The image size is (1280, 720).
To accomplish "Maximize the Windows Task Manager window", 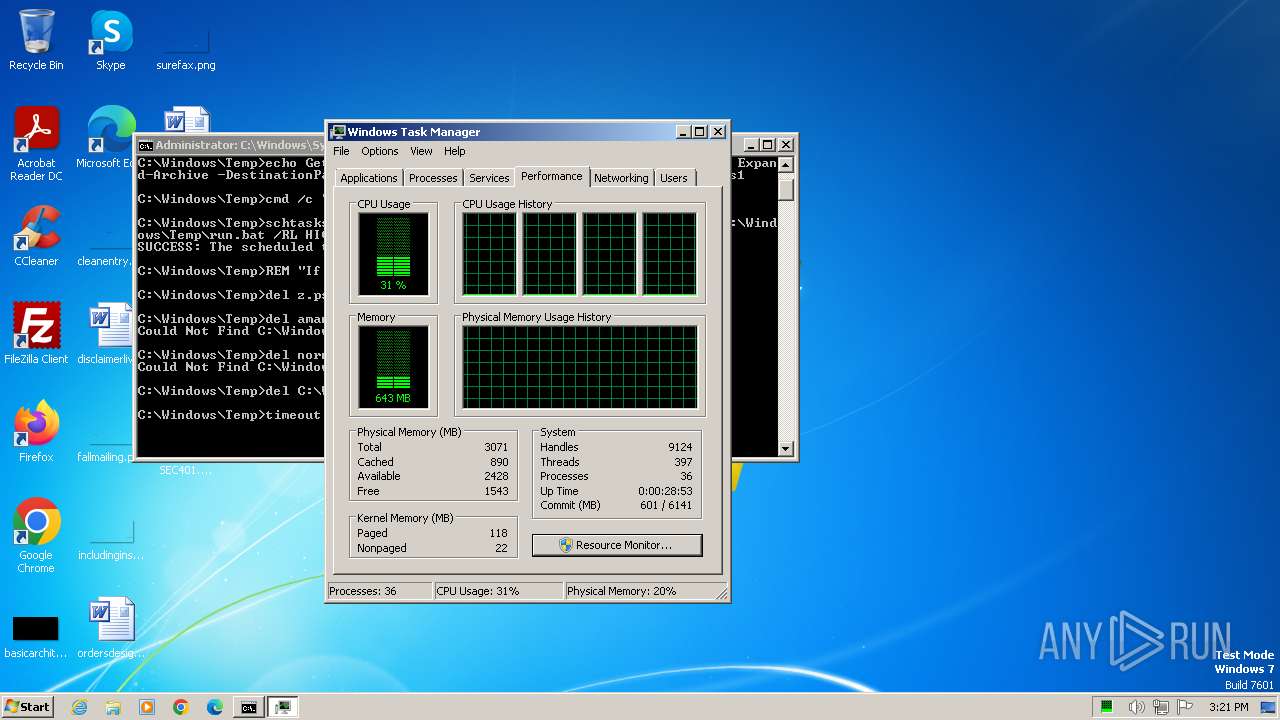I will [x=700, y=132].
